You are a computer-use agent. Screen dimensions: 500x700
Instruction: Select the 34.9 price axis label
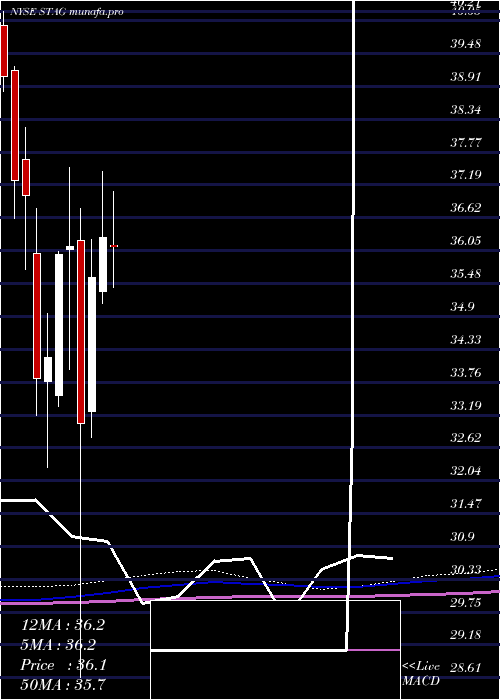(x=462, y=307)
